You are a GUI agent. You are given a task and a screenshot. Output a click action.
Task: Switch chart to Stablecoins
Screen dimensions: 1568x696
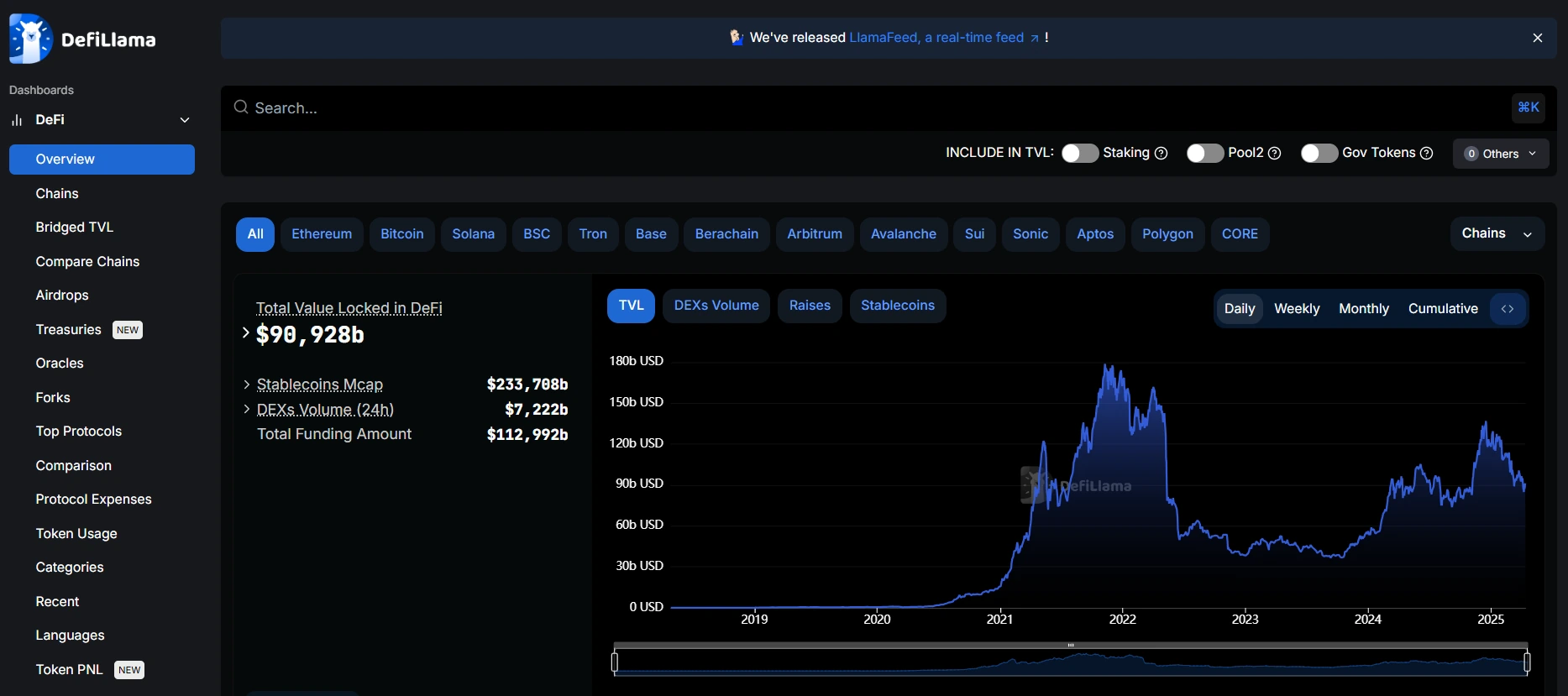pyautogui.click(x=898, y=306)
